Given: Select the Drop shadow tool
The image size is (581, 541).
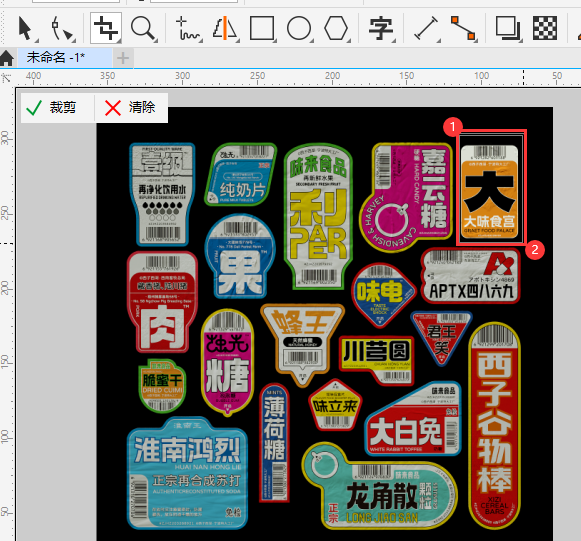Looking at the screenshot, I should click(507, 28).
